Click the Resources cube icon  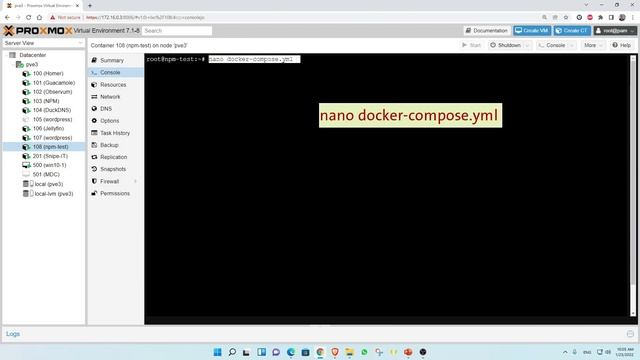pos(94,85)
